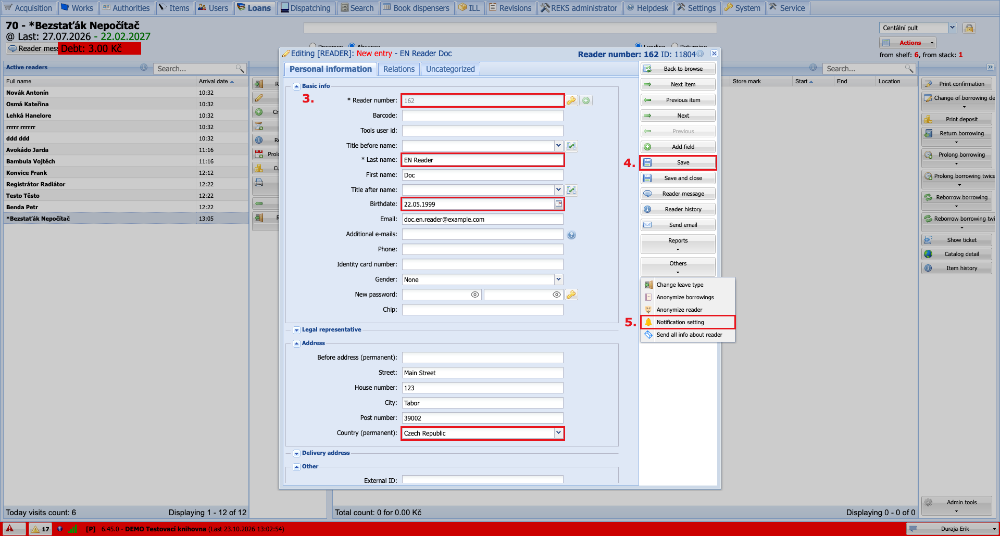
Task: Show the first New password field text
Action: click(474, 295)
